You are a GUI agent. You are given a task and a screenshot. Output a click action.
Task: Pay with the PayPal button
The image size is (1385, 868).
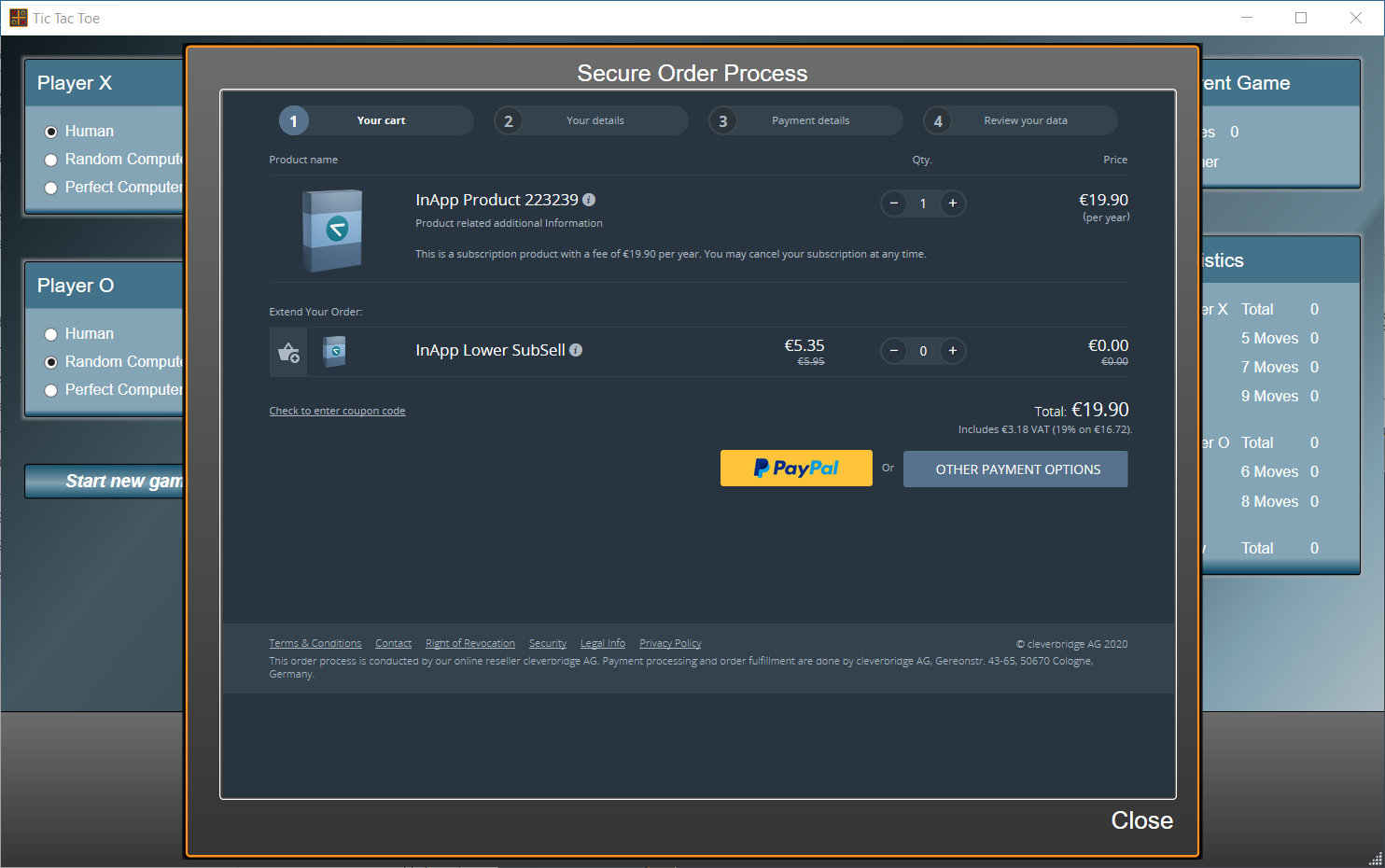click(x=796, y=469)
